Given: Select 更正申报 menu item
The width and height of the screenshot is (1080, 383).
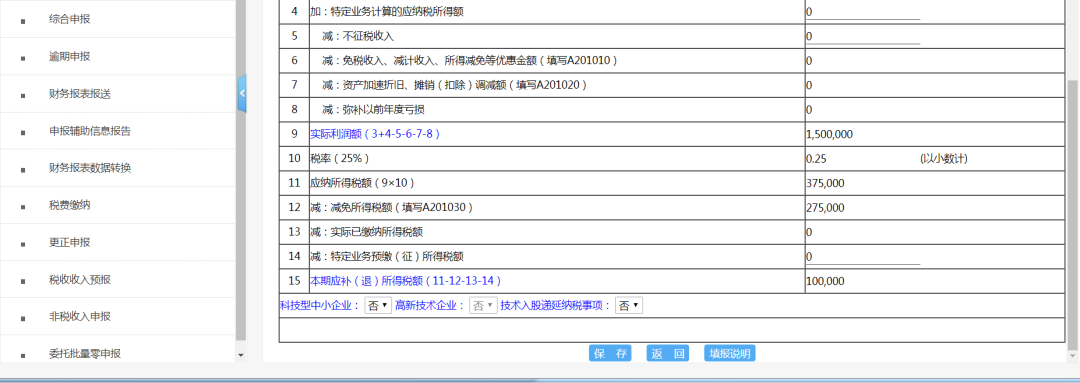Looking at the screenshot, I should click(70, 242).
